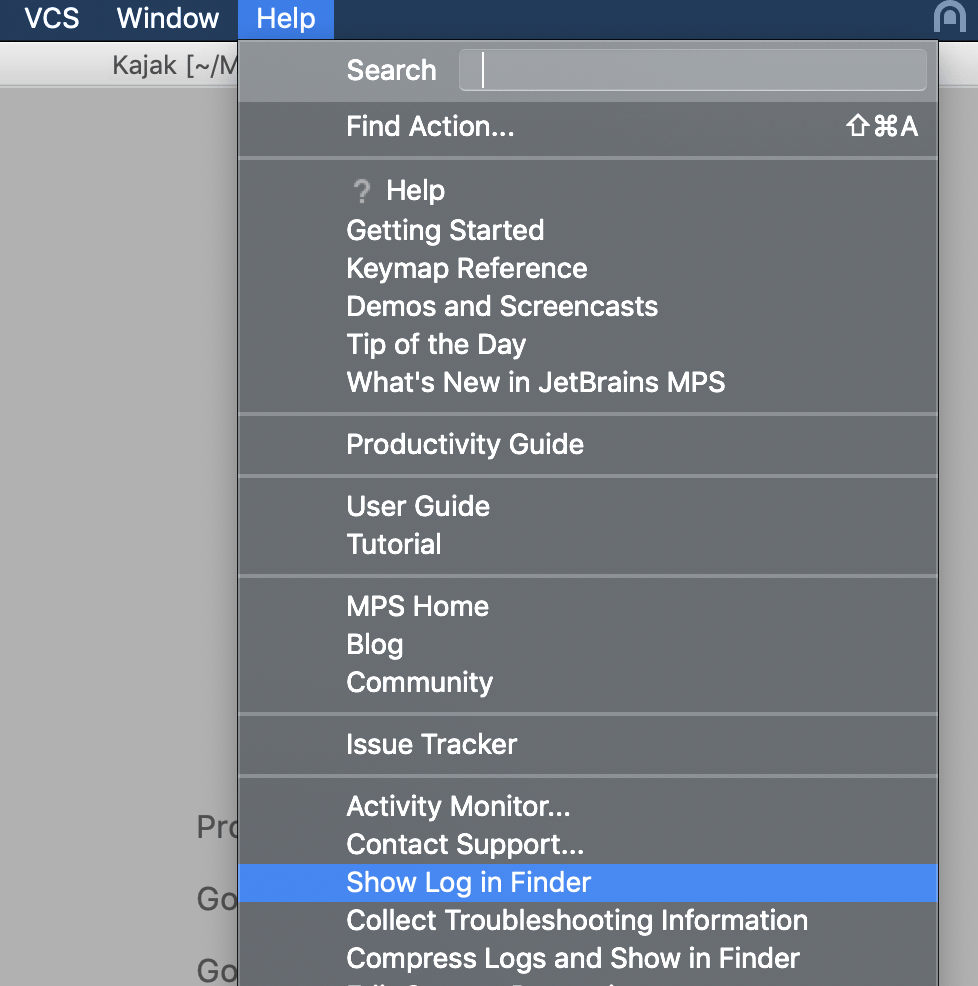The height and width of the screenshot is (986, 978).
Task: Open the Window menu
Action: coord(166,19)
